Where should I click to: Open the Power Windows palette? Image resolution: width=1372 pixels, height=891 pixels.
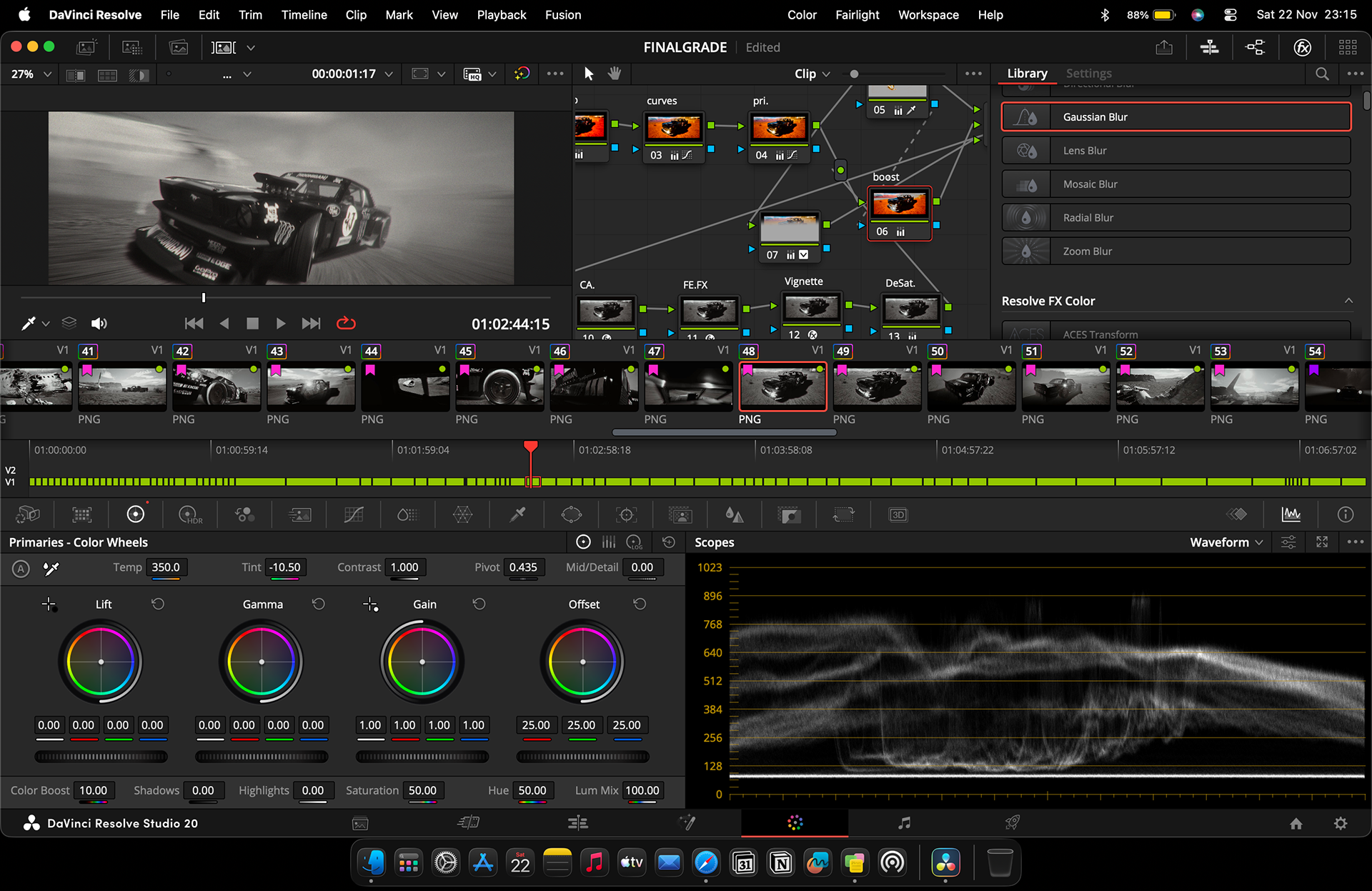point(572,514)
